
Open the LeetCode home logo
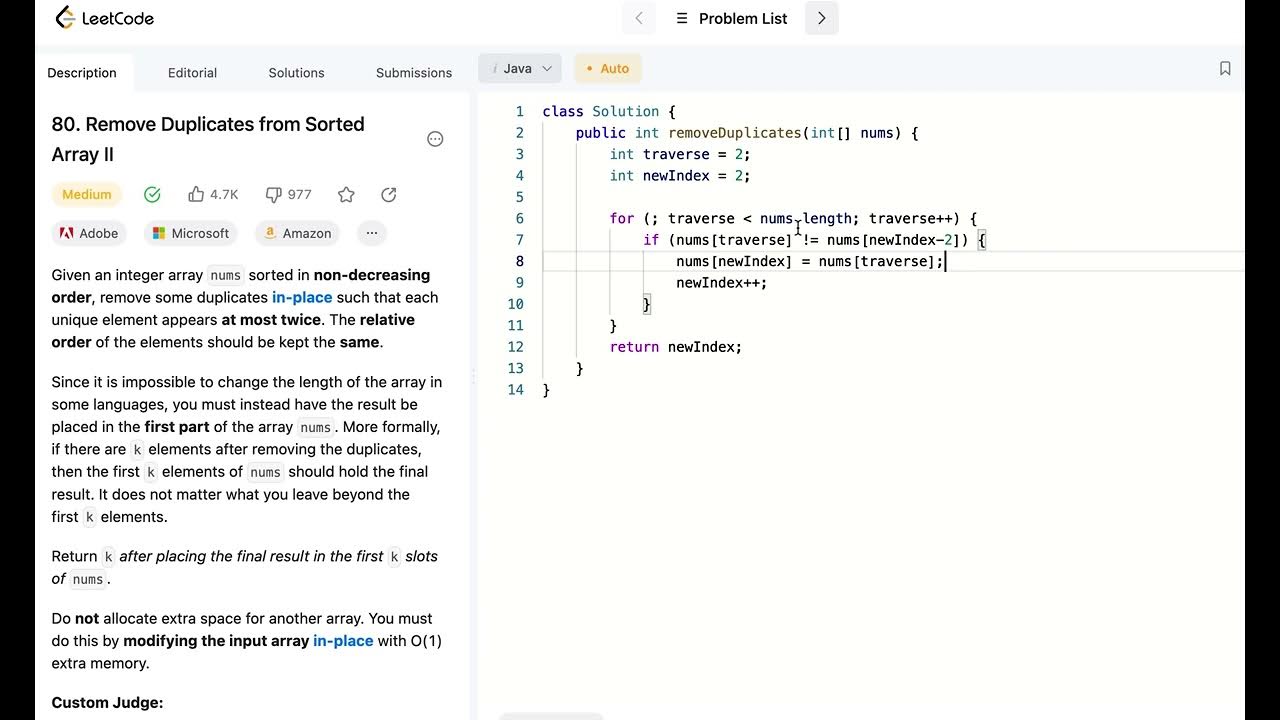coord(104,18)
